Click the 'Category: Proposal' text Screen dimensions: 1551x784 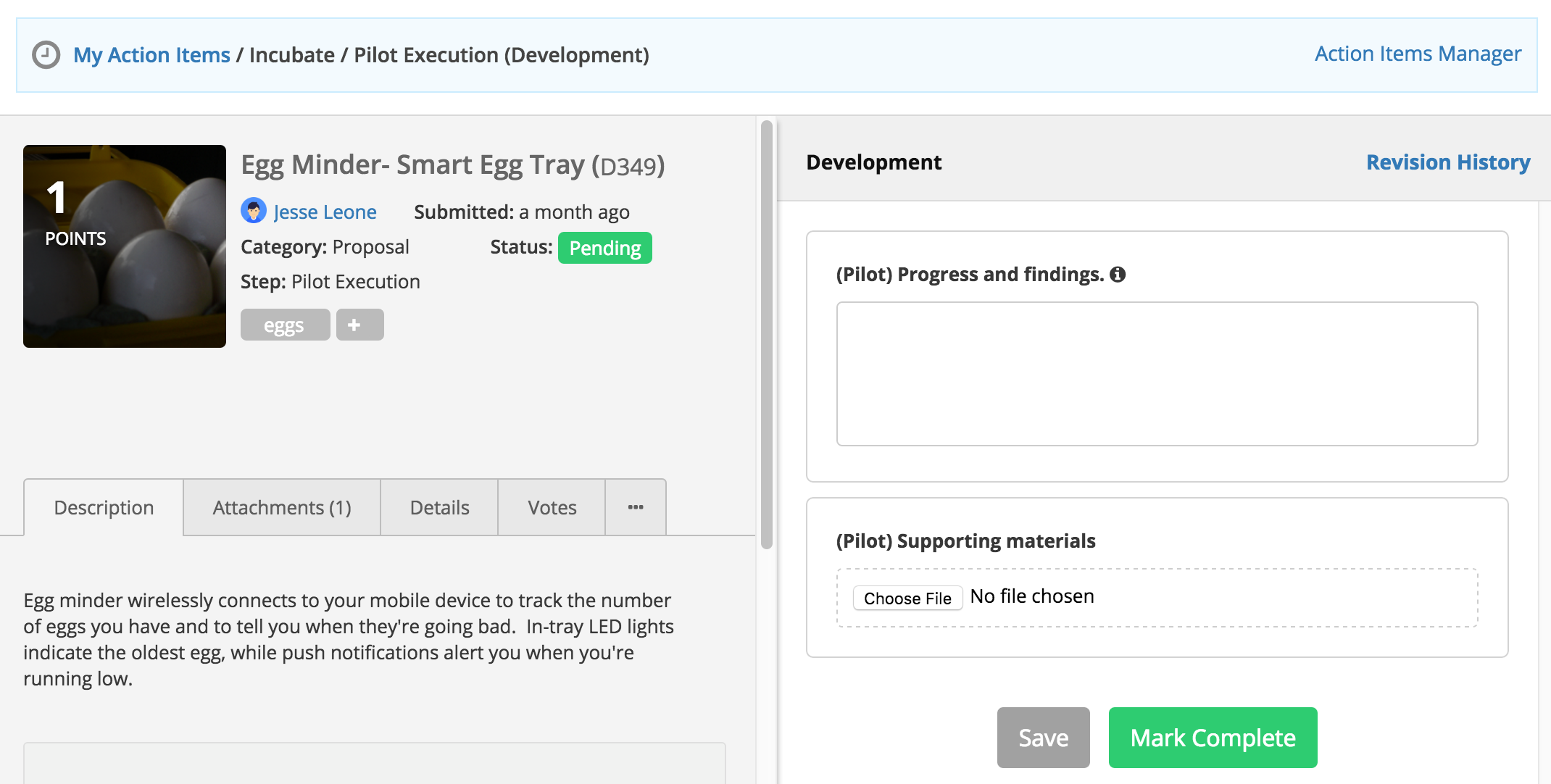pyautogui.click(x=325, y=246)
